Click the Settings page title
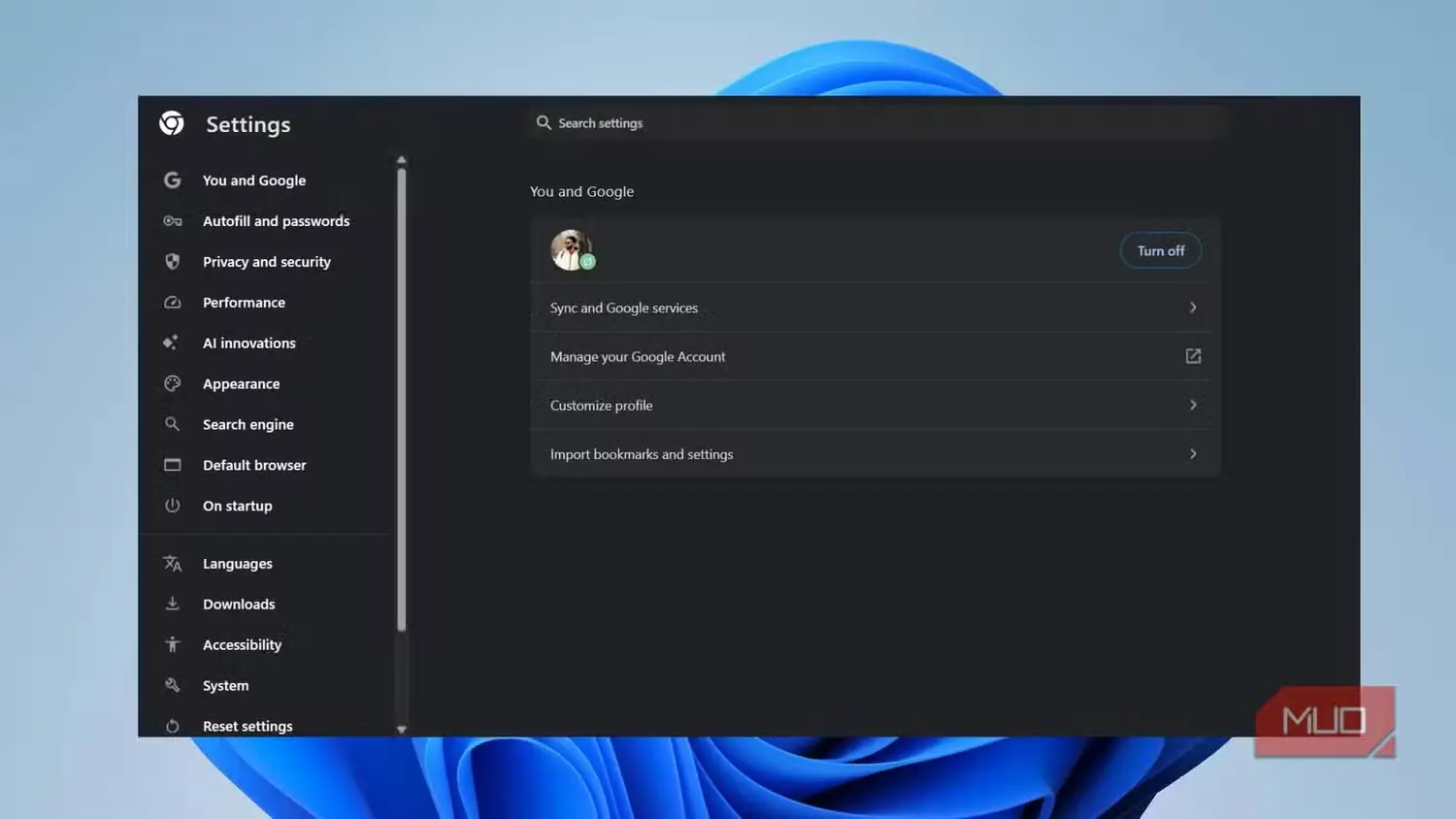The image size is (1456, 819). (248, 124)
